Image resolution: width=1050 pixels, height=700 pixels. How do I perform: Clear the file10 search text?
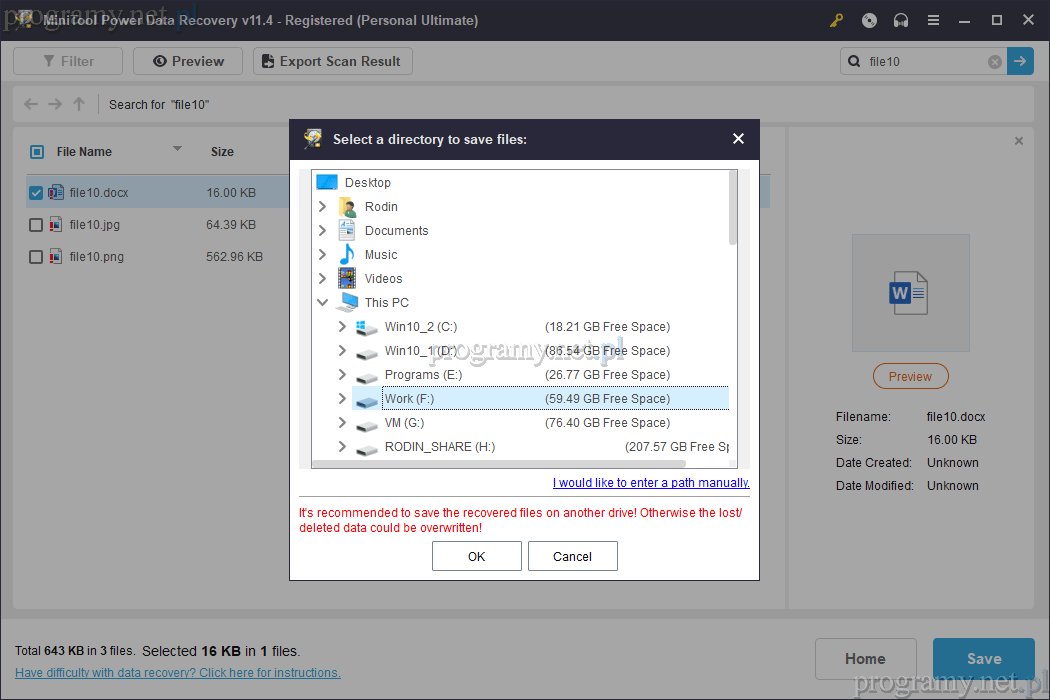tap(995, 62)
